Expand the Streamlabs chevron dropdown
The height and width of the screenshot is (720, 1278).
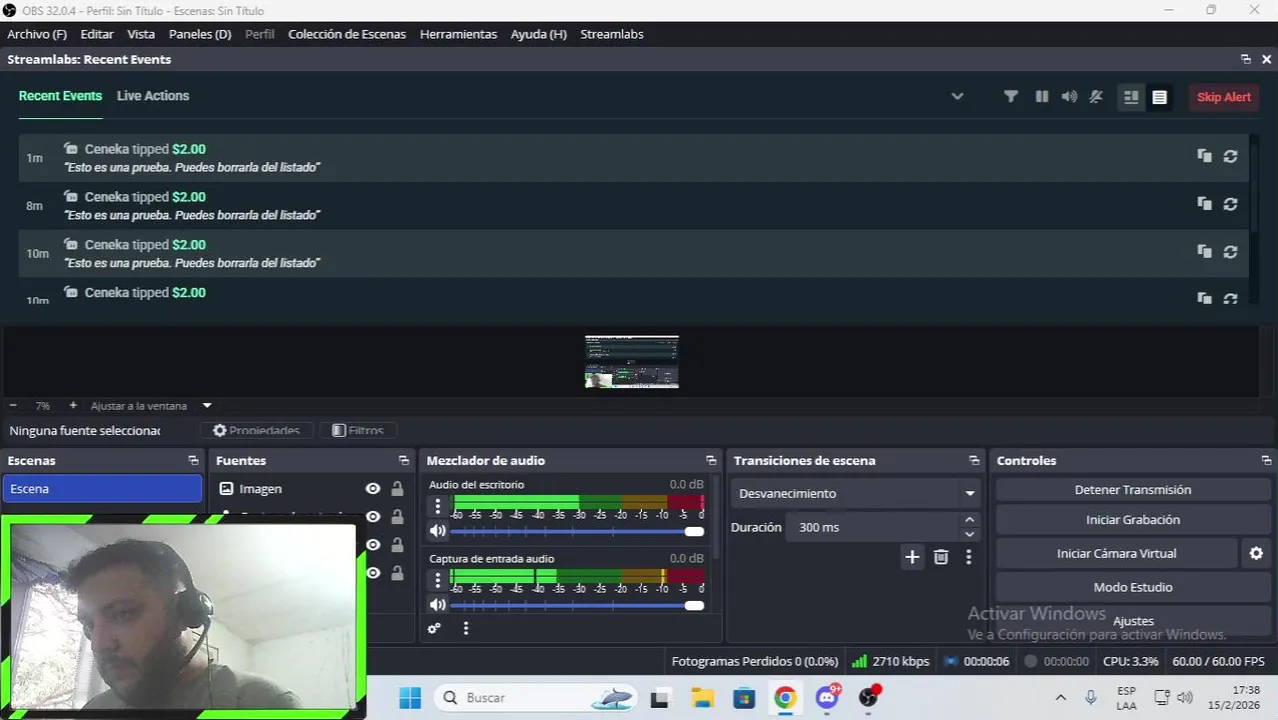click(x=957, y=96)
